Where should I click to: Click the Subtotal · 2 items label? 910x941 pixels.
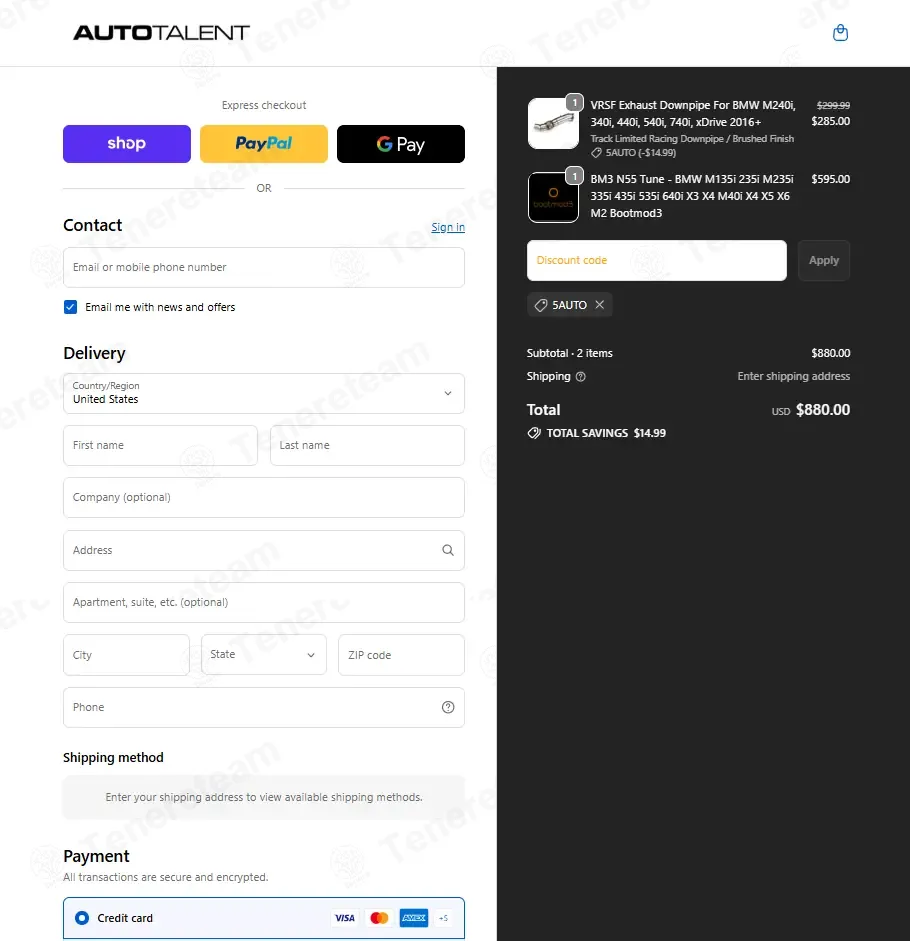click(570, 353)
